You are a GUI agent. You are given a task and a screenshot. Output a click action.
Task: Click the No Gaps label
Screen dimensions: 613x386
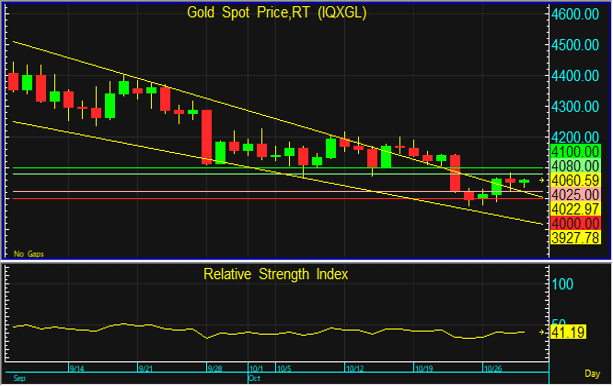tap(29, 254)
